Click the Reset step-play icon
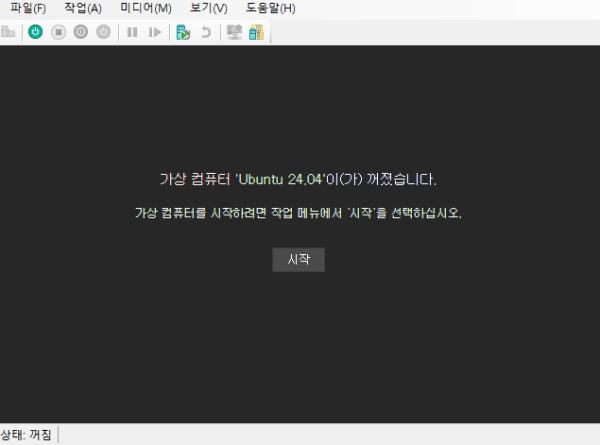The image size is (600, 445). pos(155,32)
